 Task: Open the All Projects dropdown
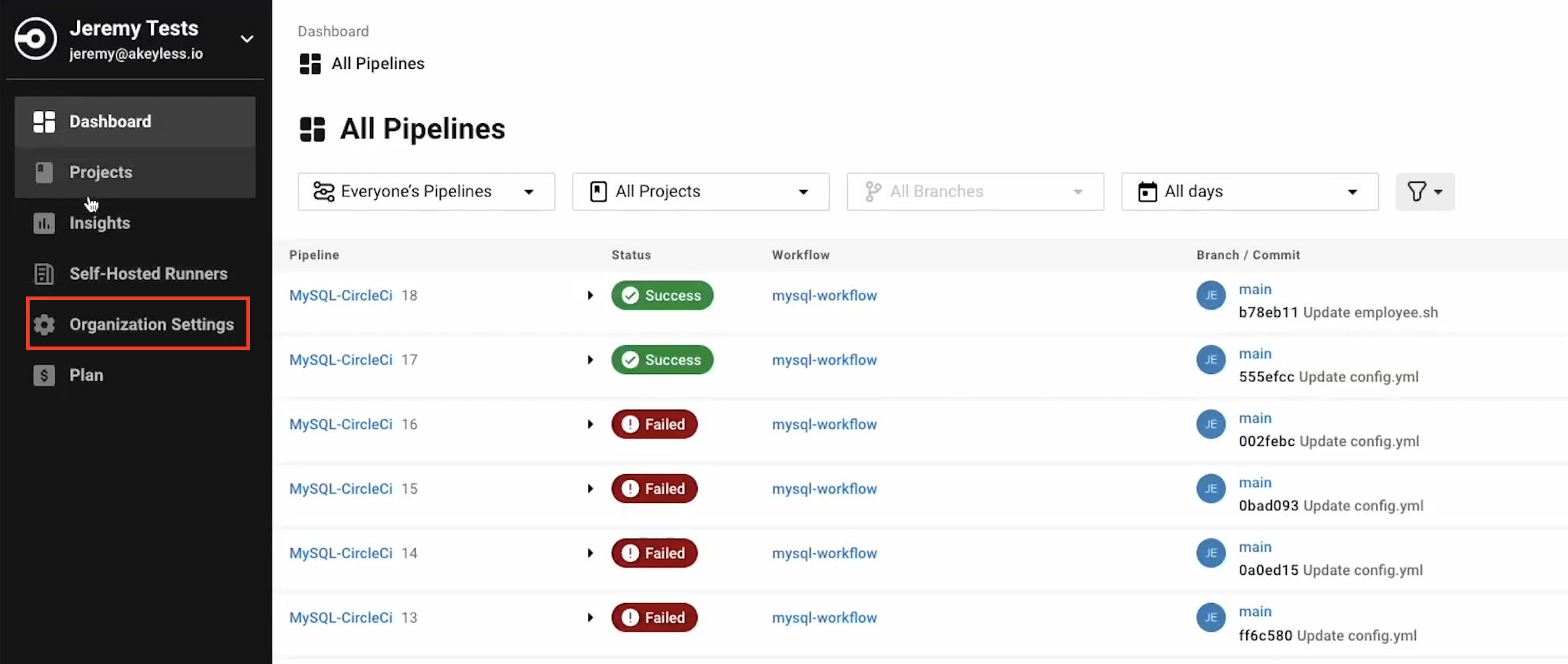pos(701,191)
